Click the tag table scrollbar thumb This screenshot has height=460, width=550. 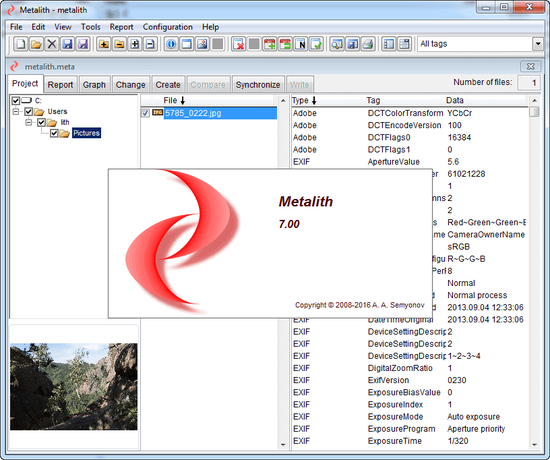pos(534,112)
